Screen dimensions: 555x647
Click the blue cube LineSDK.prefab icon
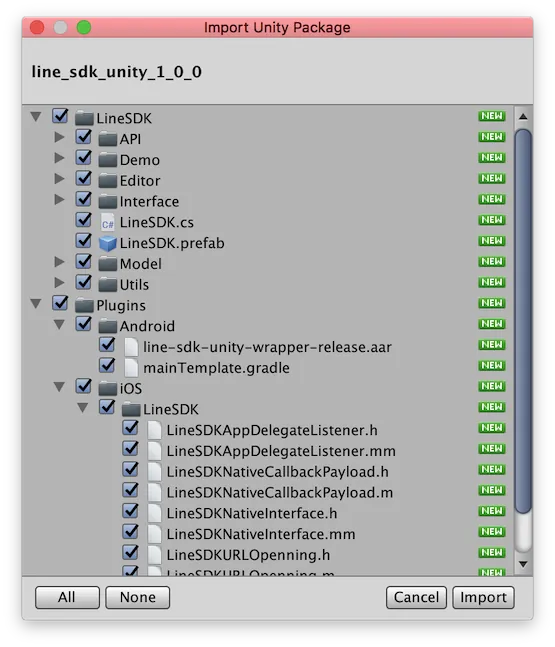pos(108,243)
